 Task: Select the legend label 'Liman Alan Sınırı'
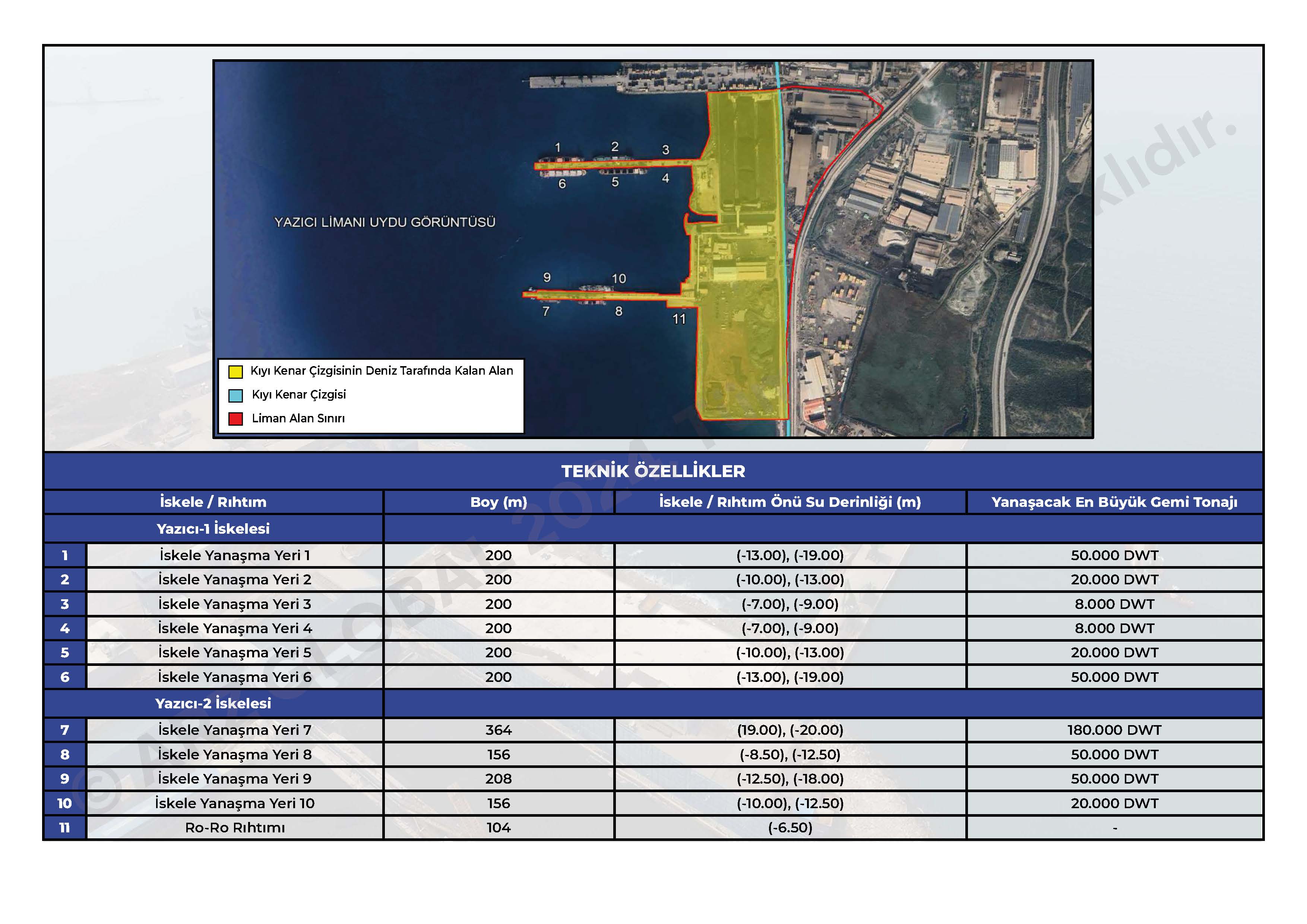point(298,419)
